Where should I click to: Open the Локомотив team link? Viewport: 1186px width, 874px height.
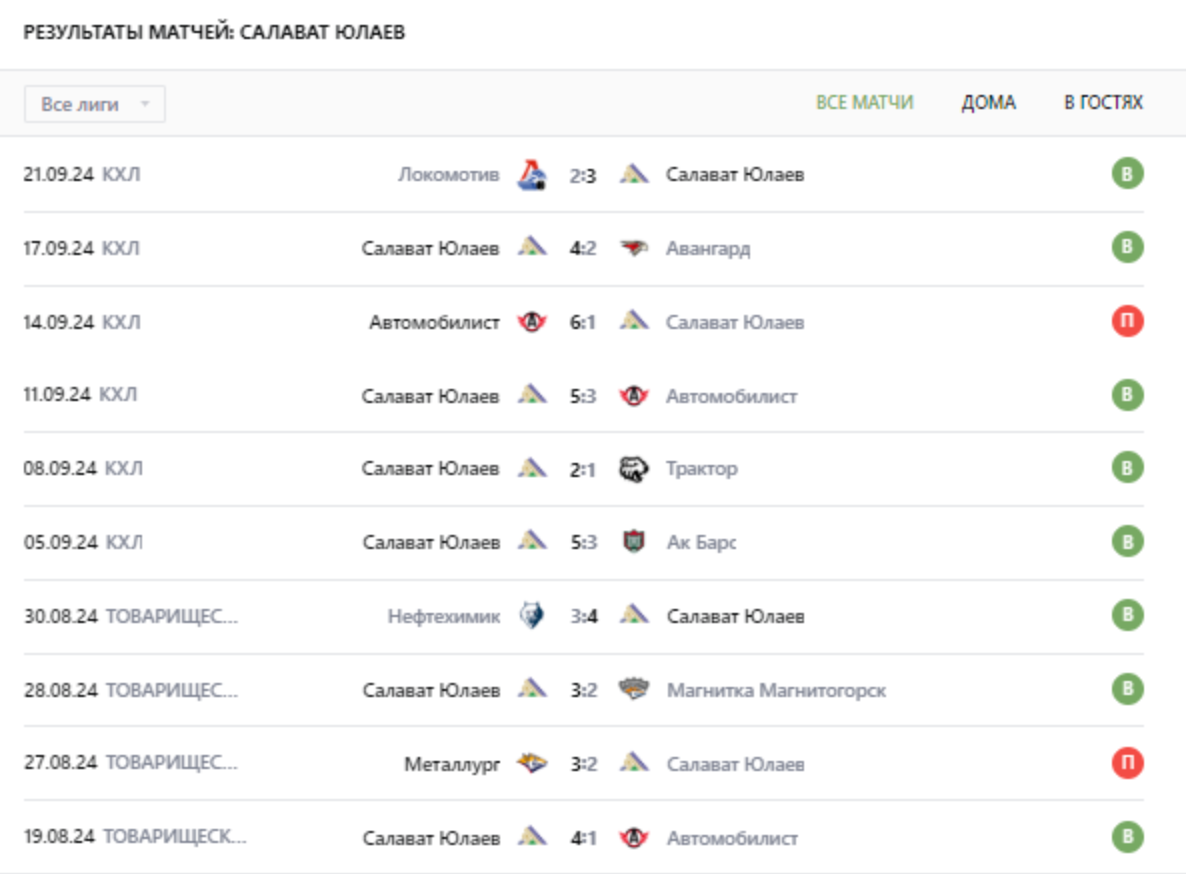tap(448, 175)
